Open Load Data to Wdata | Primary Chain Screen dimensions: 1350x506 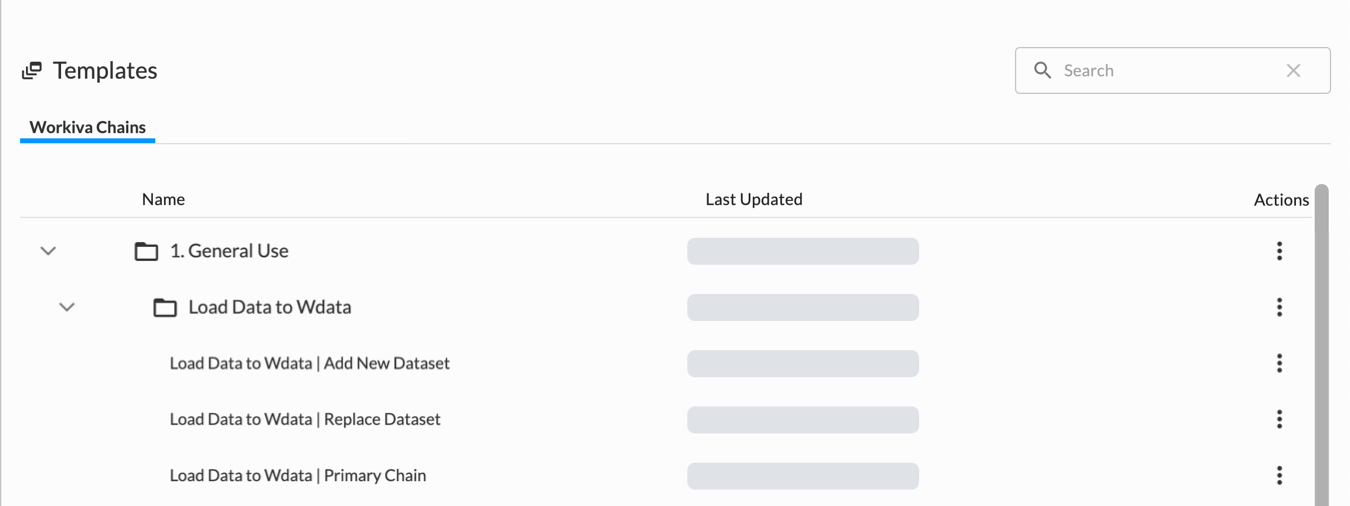(x=298, y=475)
